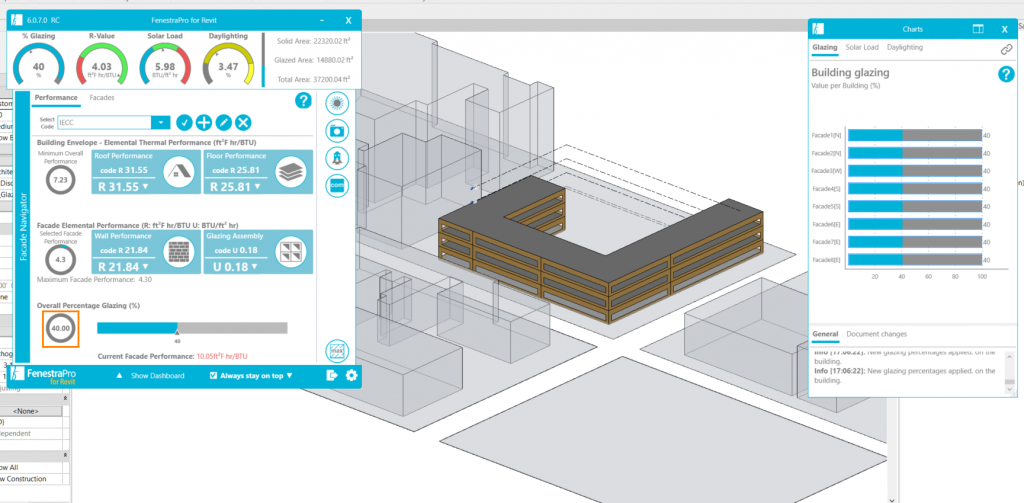
Task: Click the camera snapshot icon
Action: 337,131
